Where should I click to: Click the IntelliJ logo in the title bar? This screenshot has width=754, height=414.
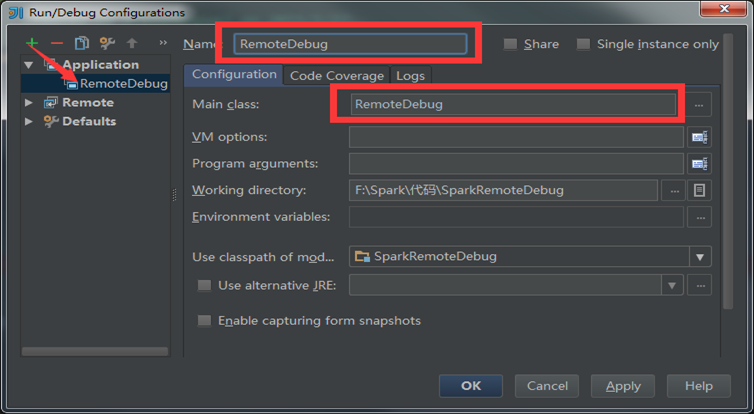coord(16,13)
